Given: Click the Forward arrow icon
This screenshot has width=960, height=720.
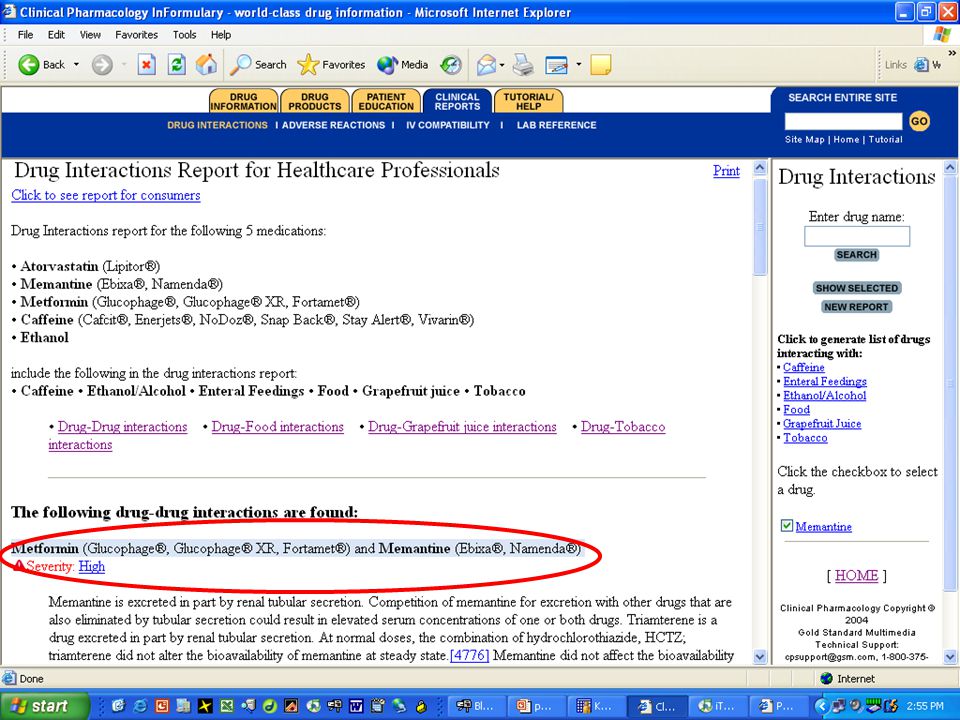Looking at the screenshot, I should point(102,64).
